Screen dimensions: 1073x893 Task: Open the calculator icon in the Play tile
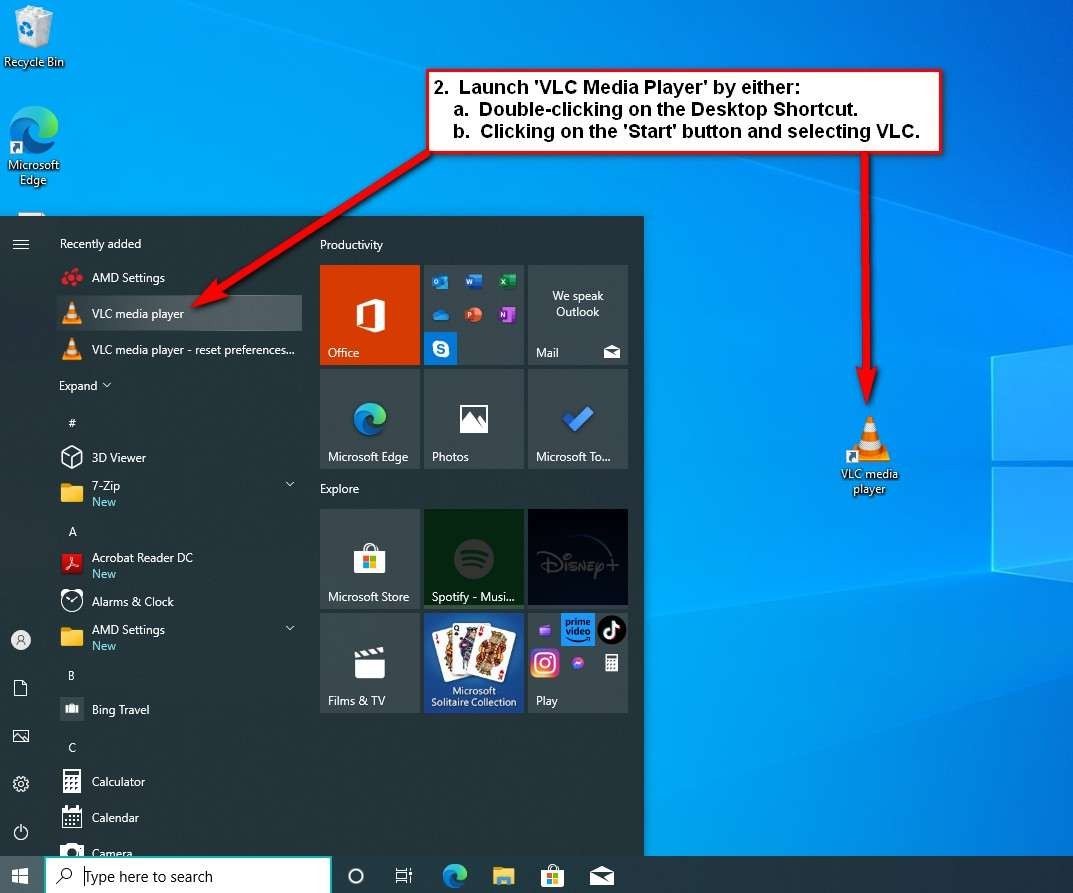[x=612, y=663]
